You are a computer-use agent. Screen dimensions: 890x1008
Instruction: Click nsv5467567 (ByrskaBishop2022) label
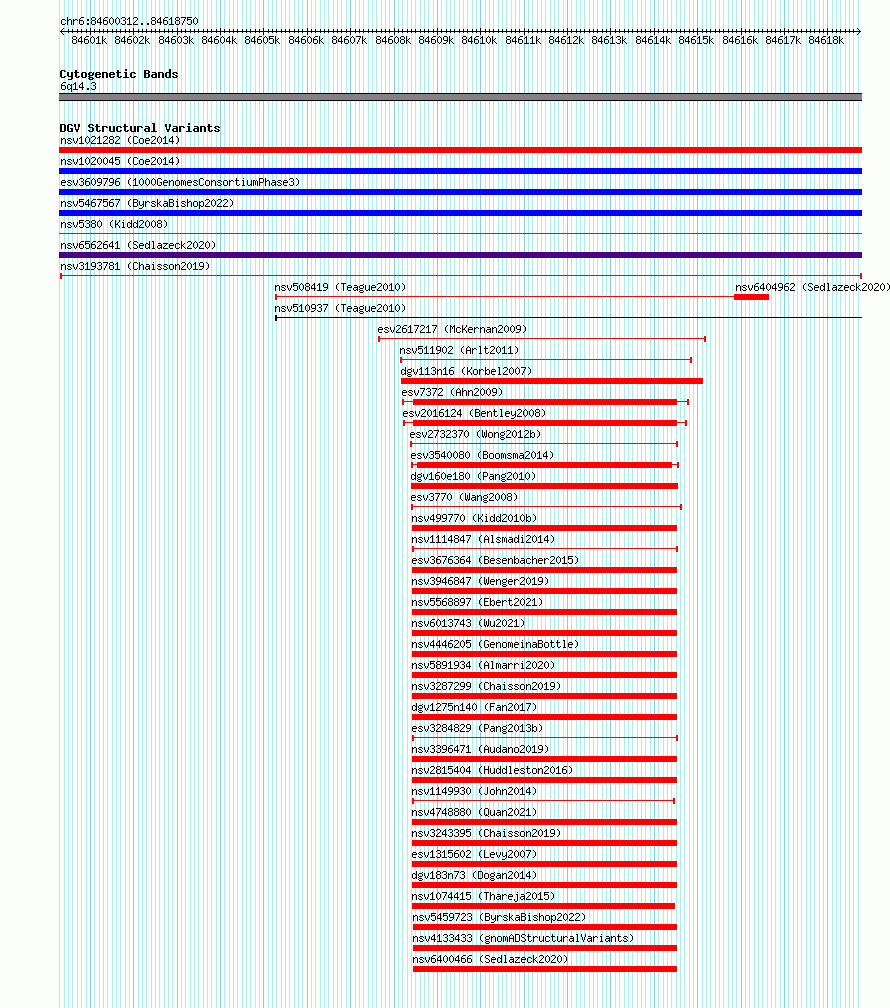click(x=147, y=203)
